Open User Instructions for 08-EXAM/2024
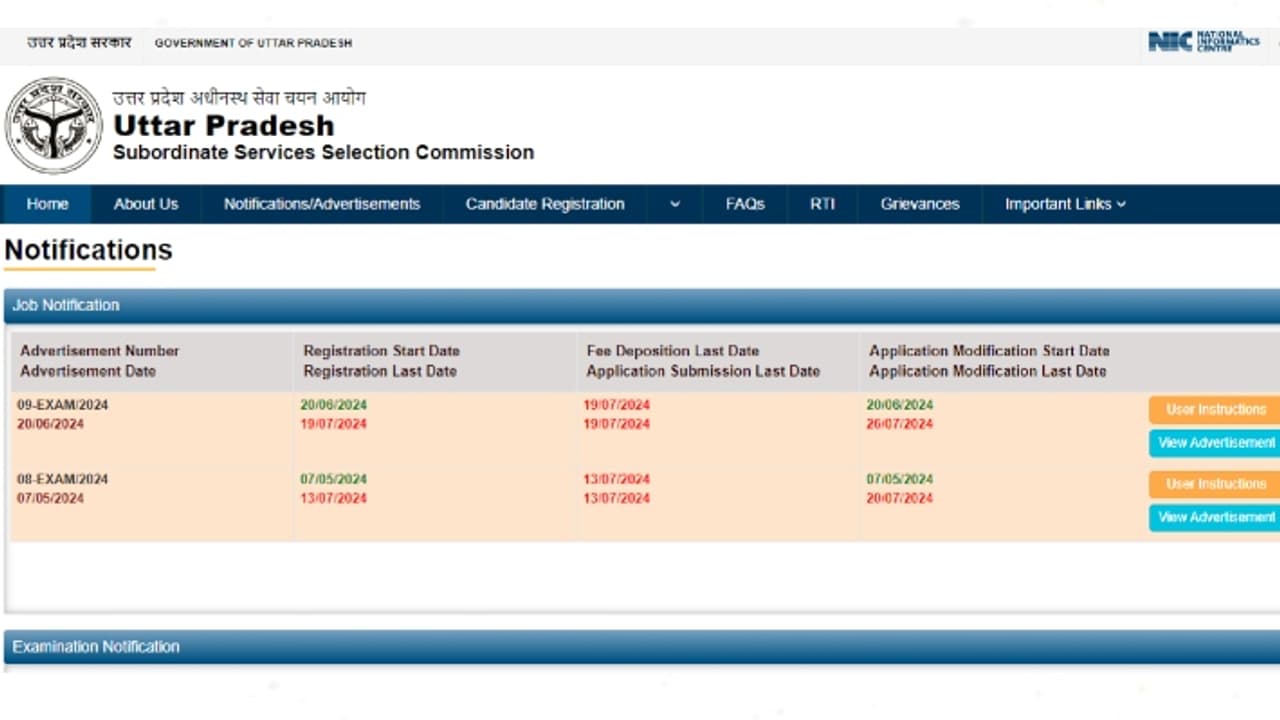The height and width of the screenshot is (720, 1280). (1215, 484)
